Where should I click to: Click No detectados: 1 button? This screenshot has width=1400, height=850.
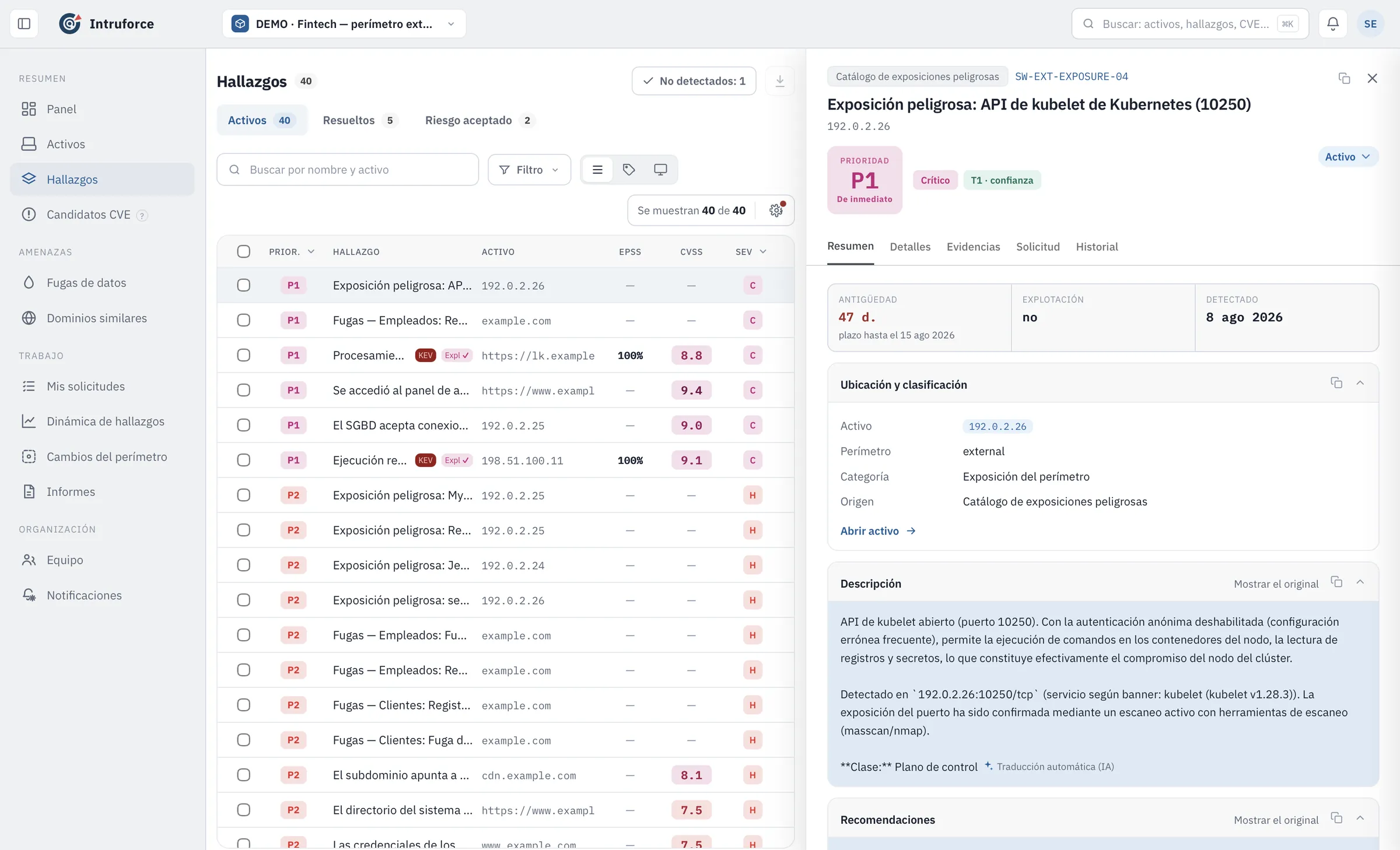click(x=694, y=81)
